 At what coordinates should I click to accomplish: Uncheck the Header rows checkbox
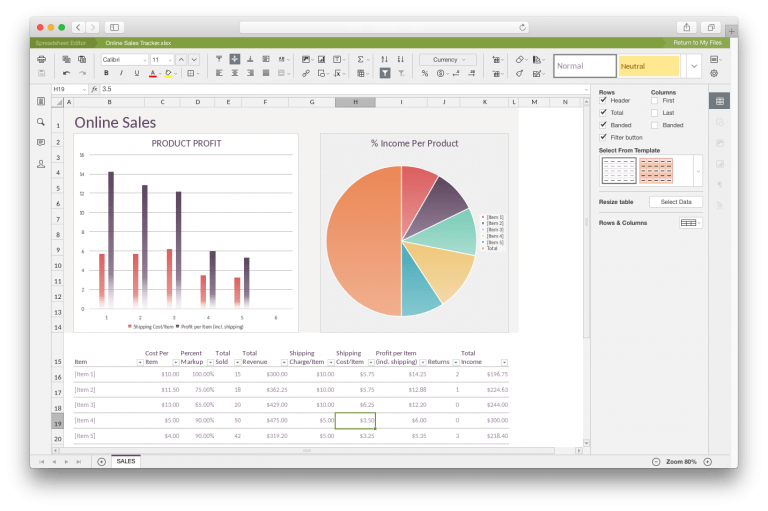click(603, 101)
